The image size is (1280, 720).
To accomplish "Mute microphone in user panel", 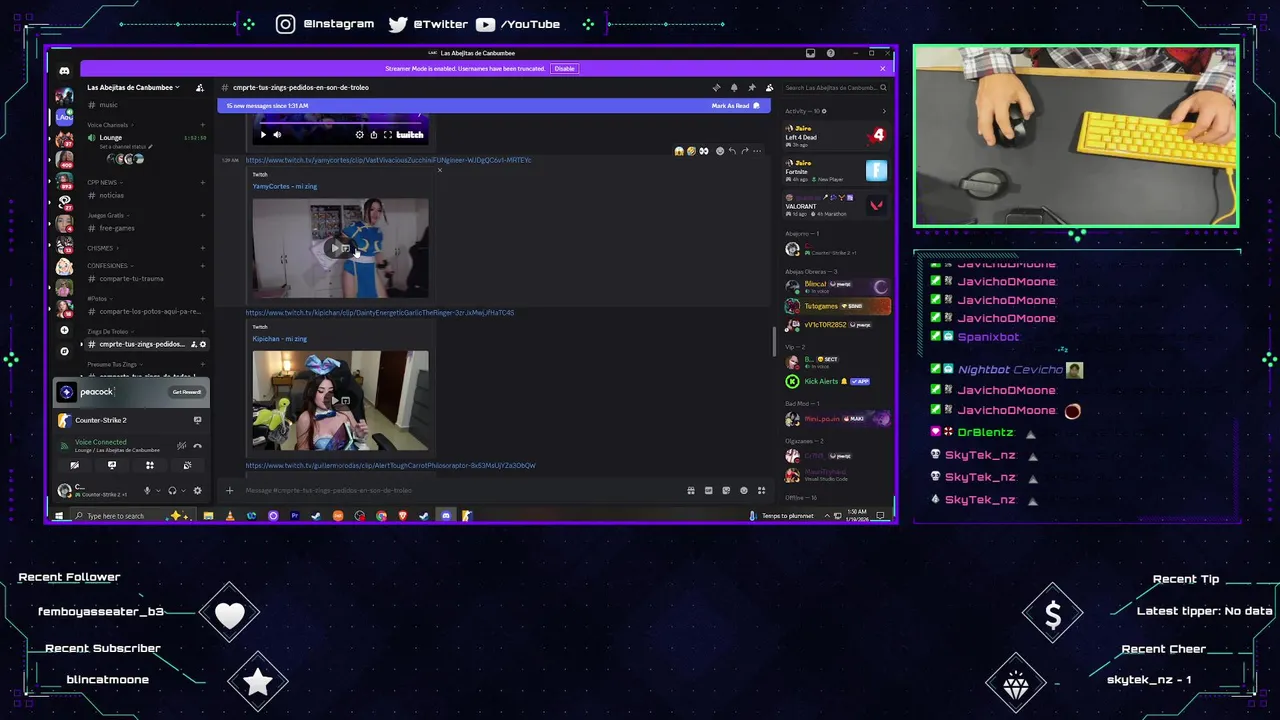I will 147,490.
